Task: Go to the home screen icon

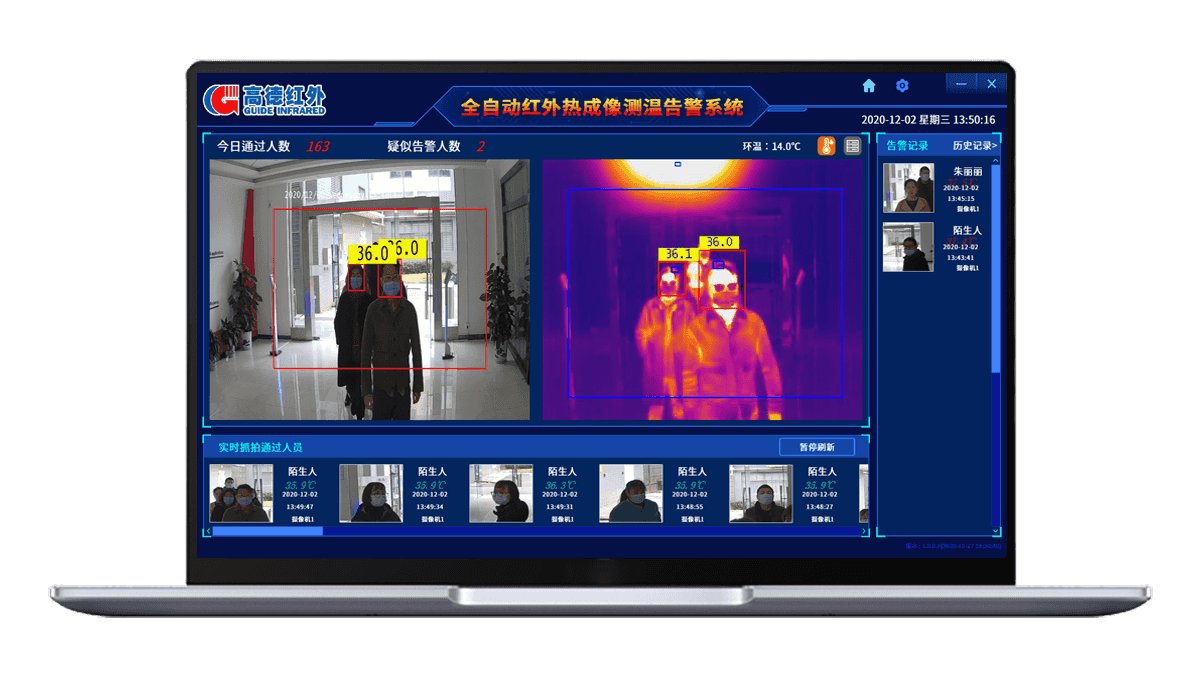Action: tap(869, 86)
